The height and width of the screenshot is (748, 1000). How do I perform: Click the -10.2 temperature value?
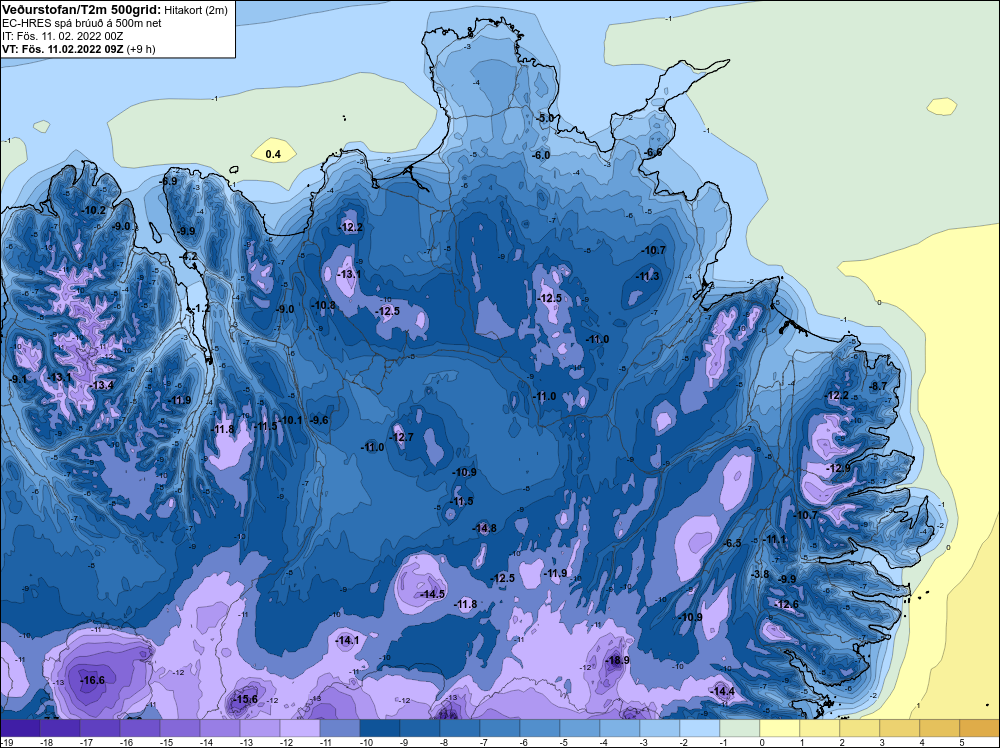click(94, 210)
